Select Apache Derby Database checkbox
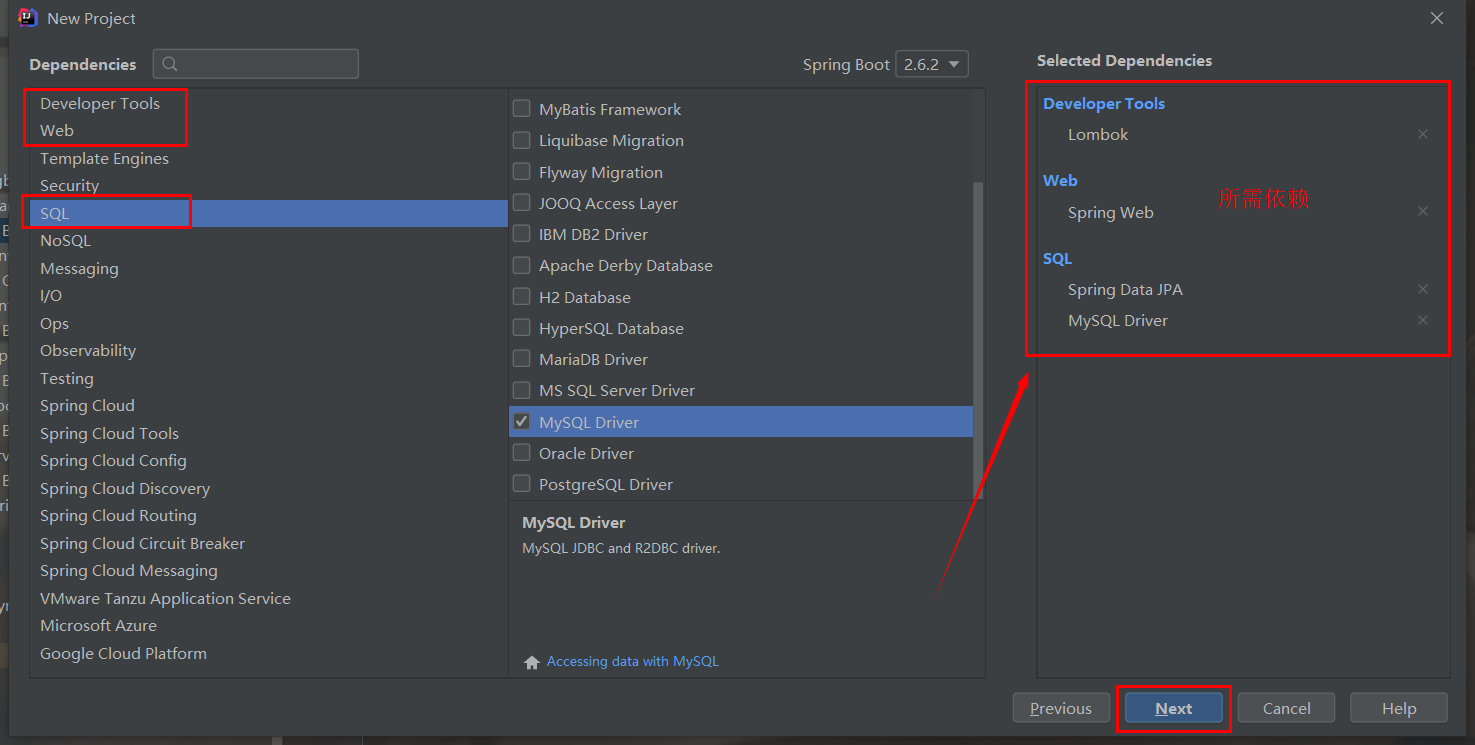Image resolution: width=1475 pixels, height=745 pixels. point(522,265)
